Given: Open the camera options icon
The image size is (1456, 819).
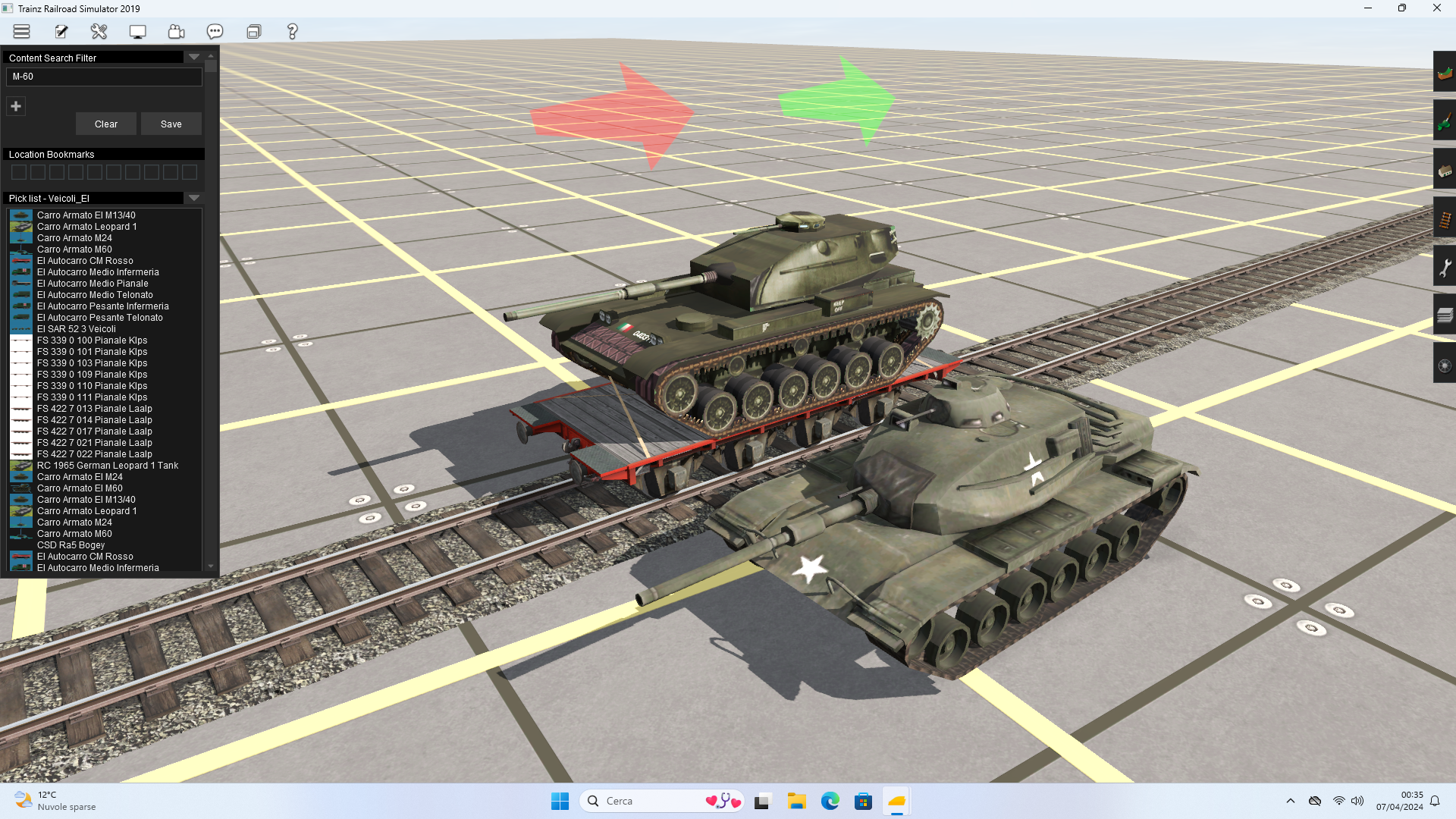Looking at the screenshot, I should [177, 32].
